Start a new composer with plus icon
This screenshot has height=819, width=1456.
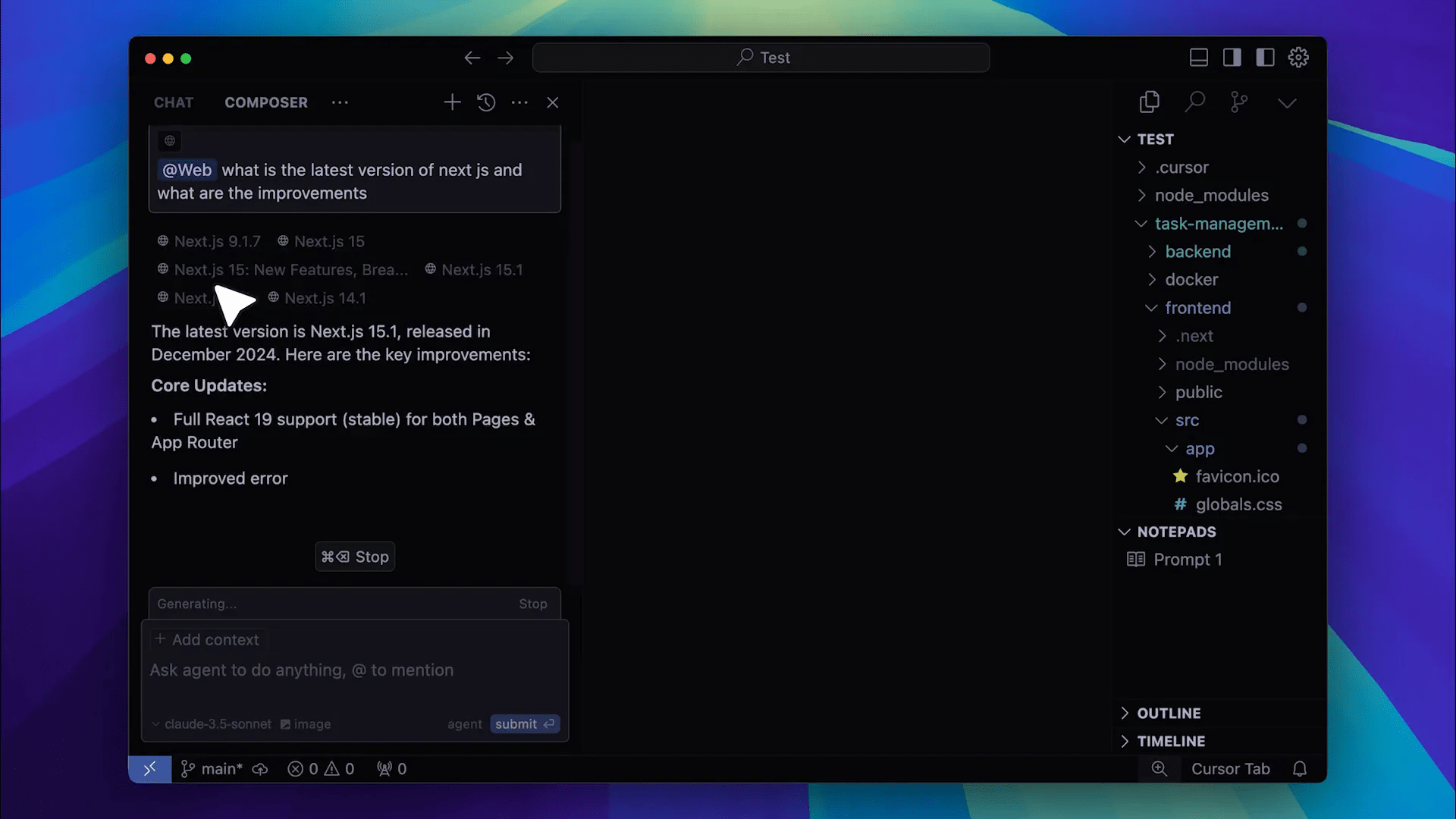point(452,102)
